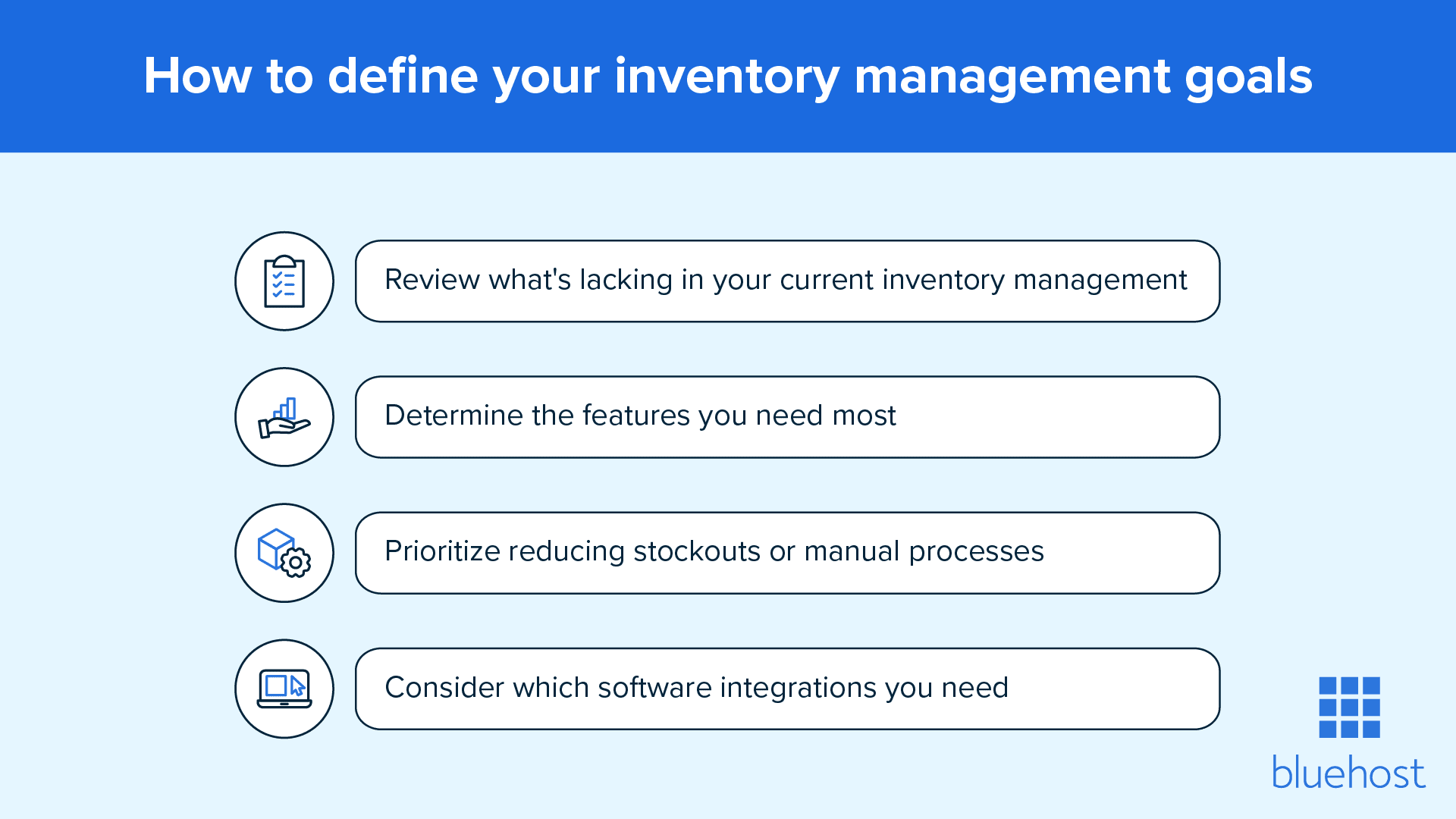Viewport: 1456px width, 819px height.
Task: Click the gear cog beside the cube
Action: pos(296,563)
